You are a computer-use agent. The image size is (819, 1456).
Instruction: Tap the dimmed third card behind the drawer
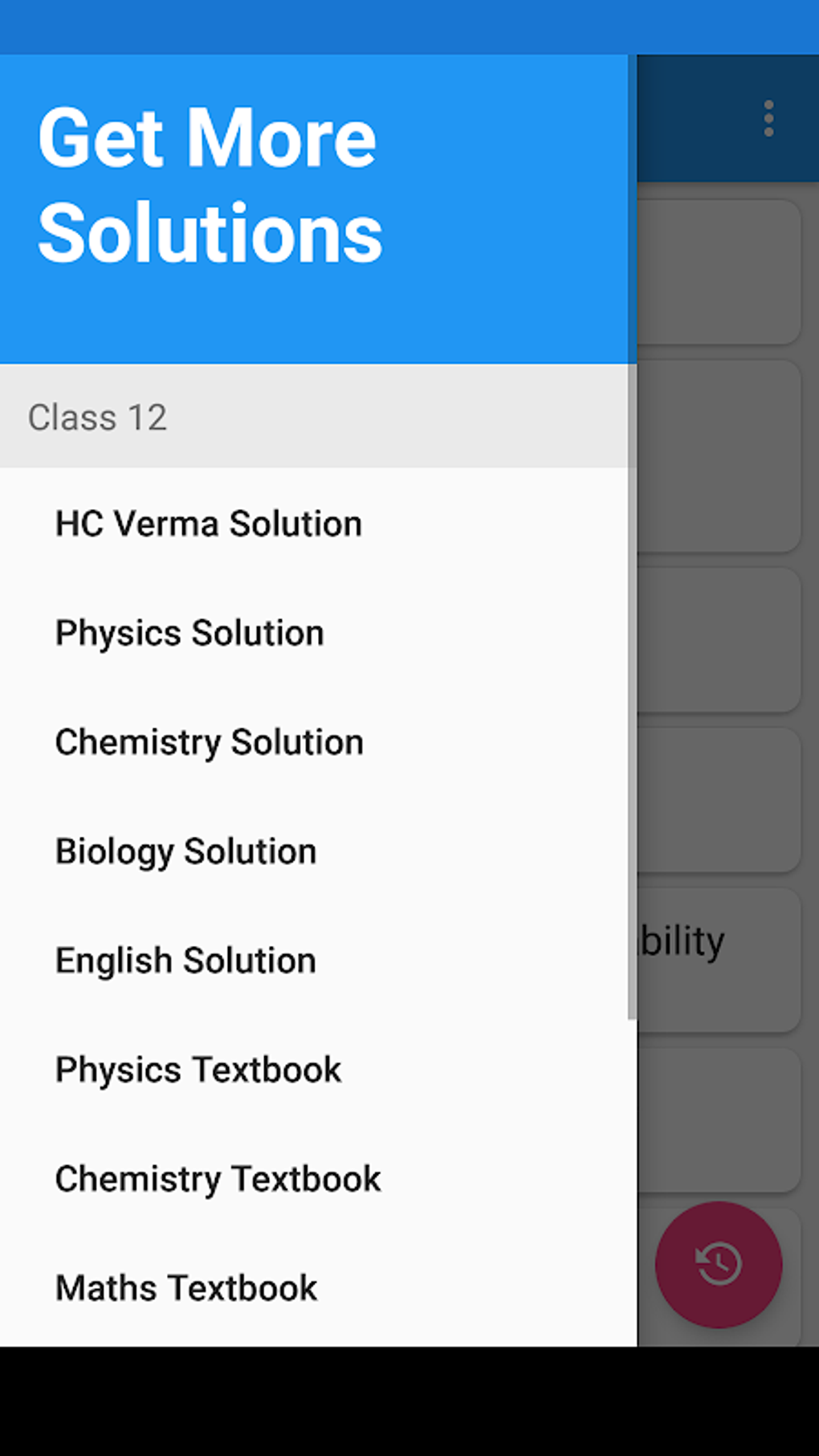pyautogui.click(x=719, y=639)
